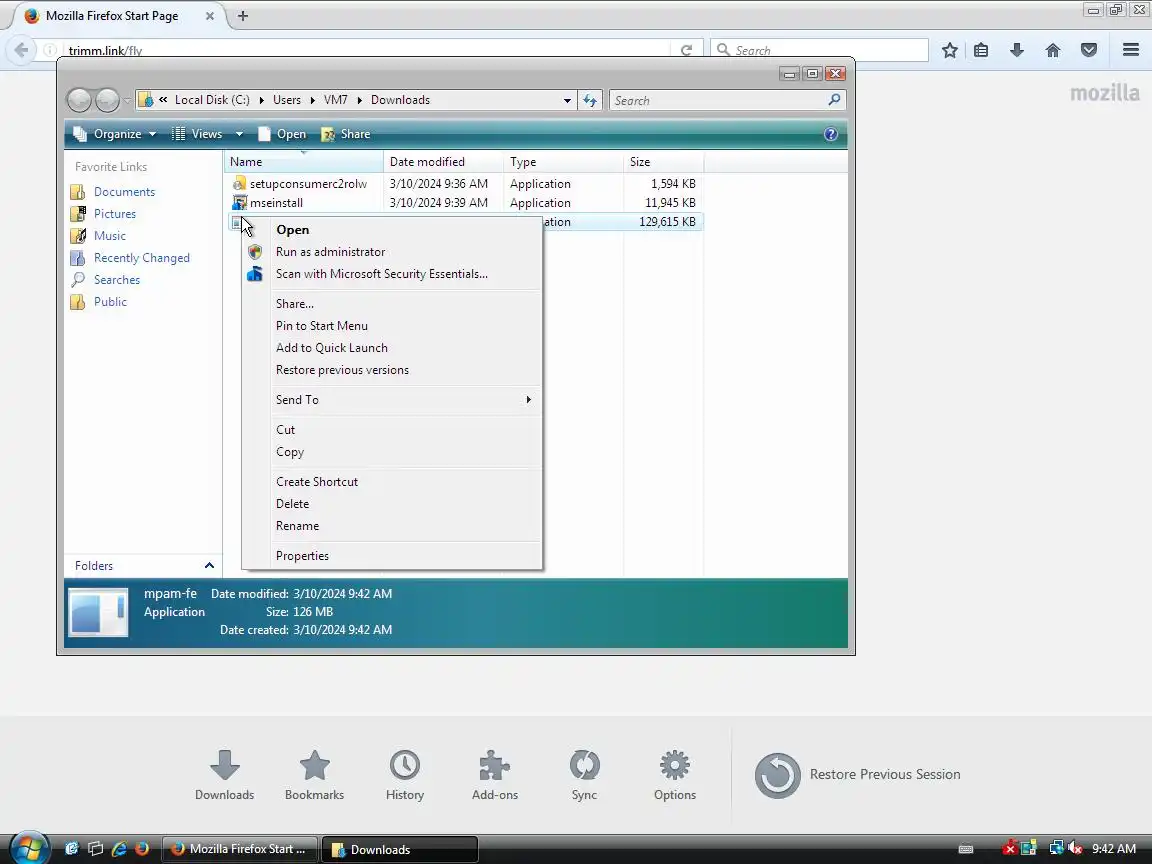Open Add-ons shortcut on Firefox start page
1152x864 pixels.
[x=494, y=775]
